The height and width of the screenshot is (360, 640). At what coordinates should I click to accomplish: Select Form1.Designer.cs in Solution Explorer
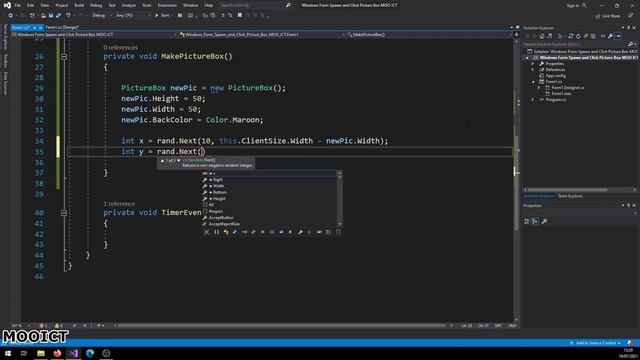(x=567, y=88)
